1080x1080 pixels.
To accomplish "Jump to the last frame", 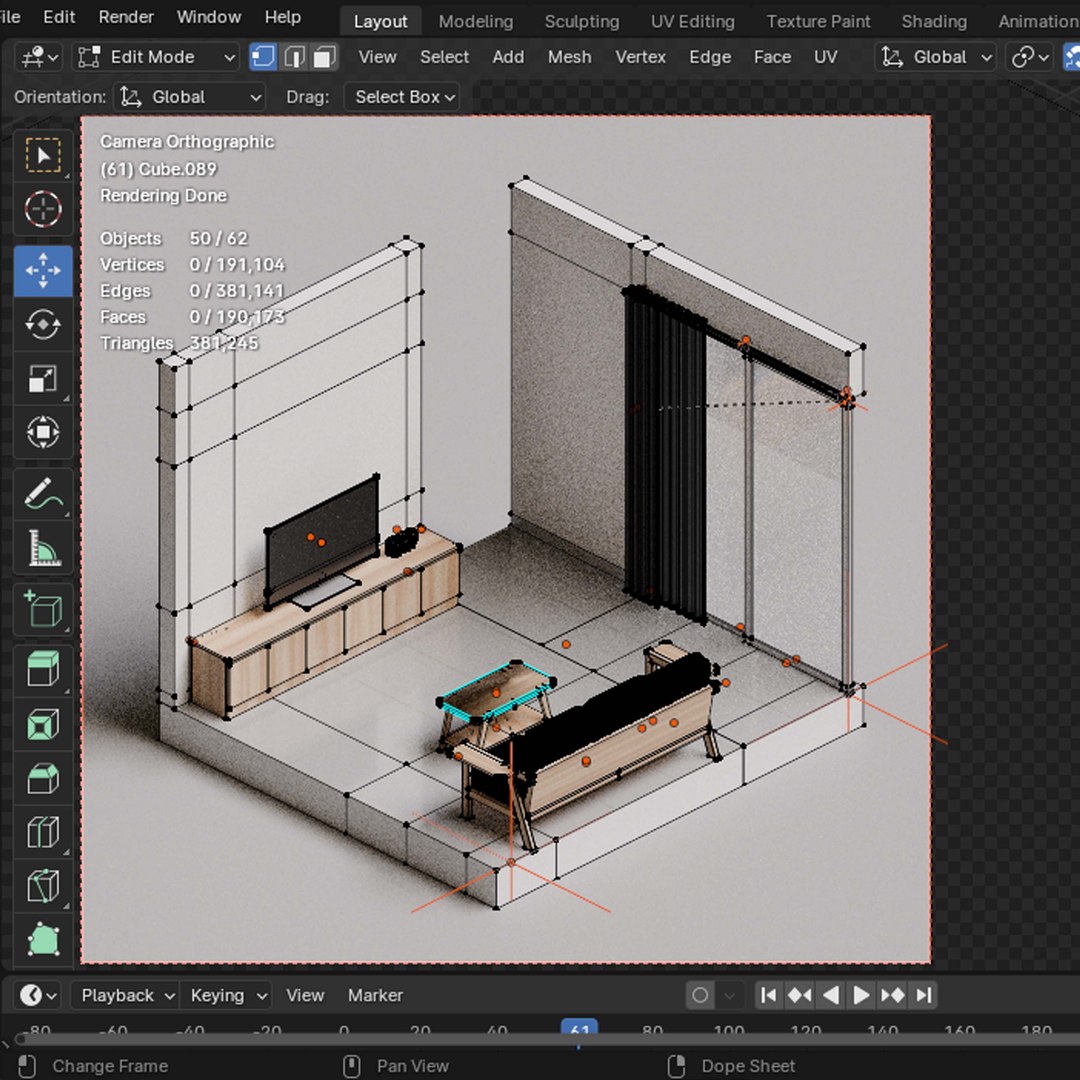I will (924, 995).
